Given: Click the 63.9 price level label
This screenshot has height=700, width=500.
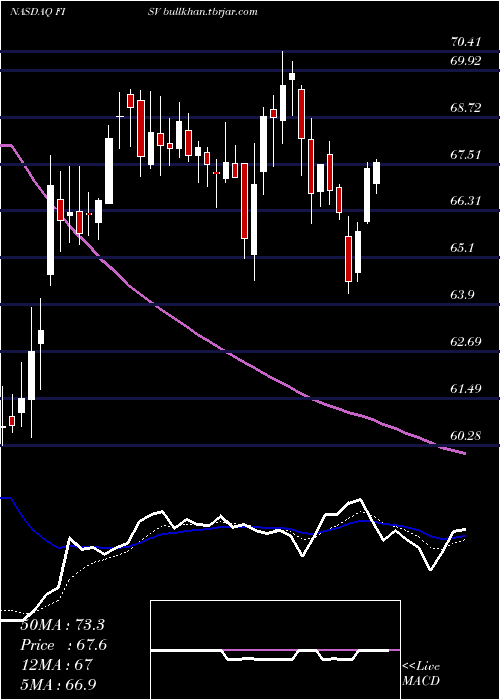Looking at the screenshot, I should [x=462, y=295].
